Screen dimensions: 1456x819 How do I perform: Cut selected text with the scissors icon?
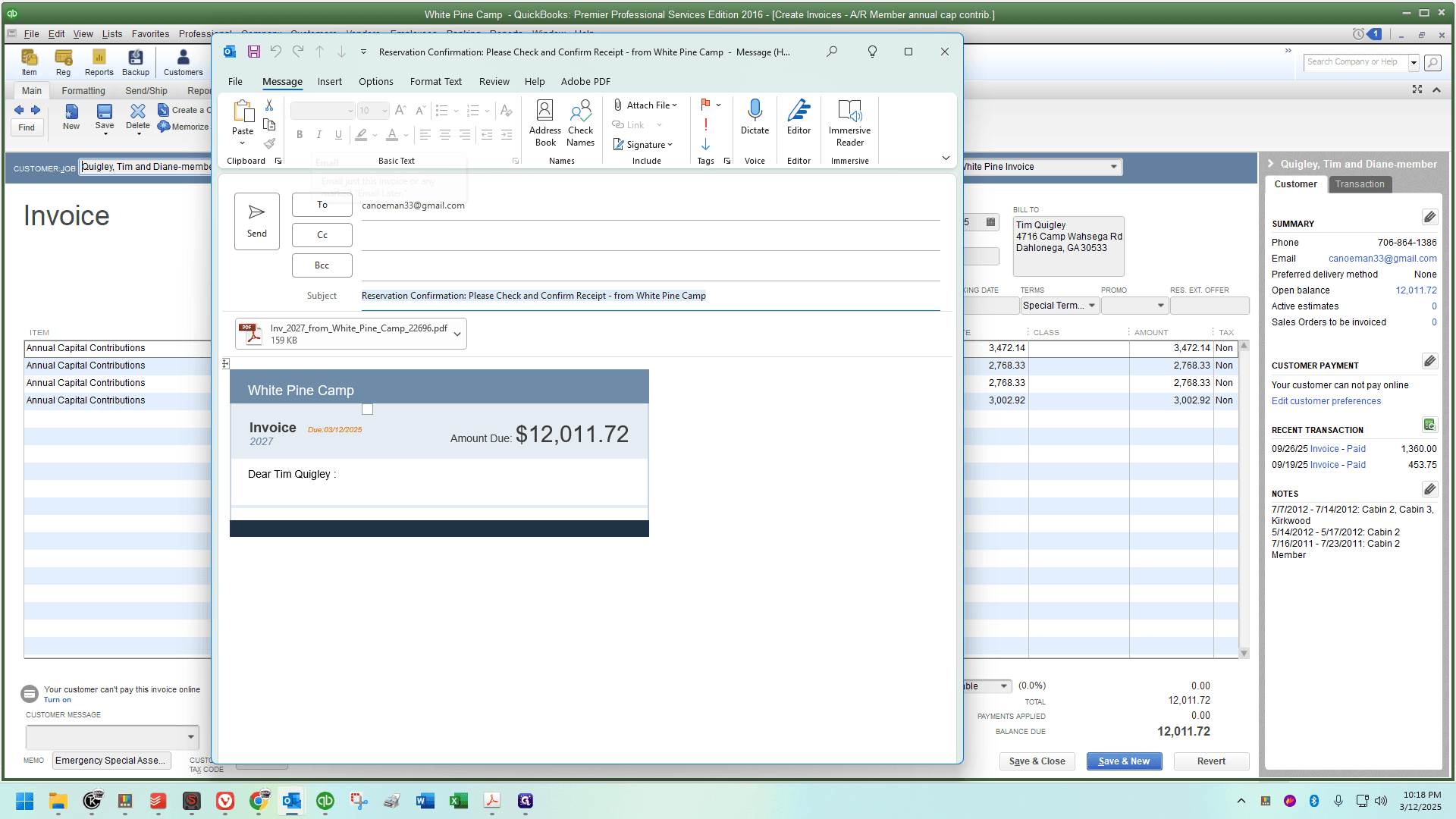269,105
